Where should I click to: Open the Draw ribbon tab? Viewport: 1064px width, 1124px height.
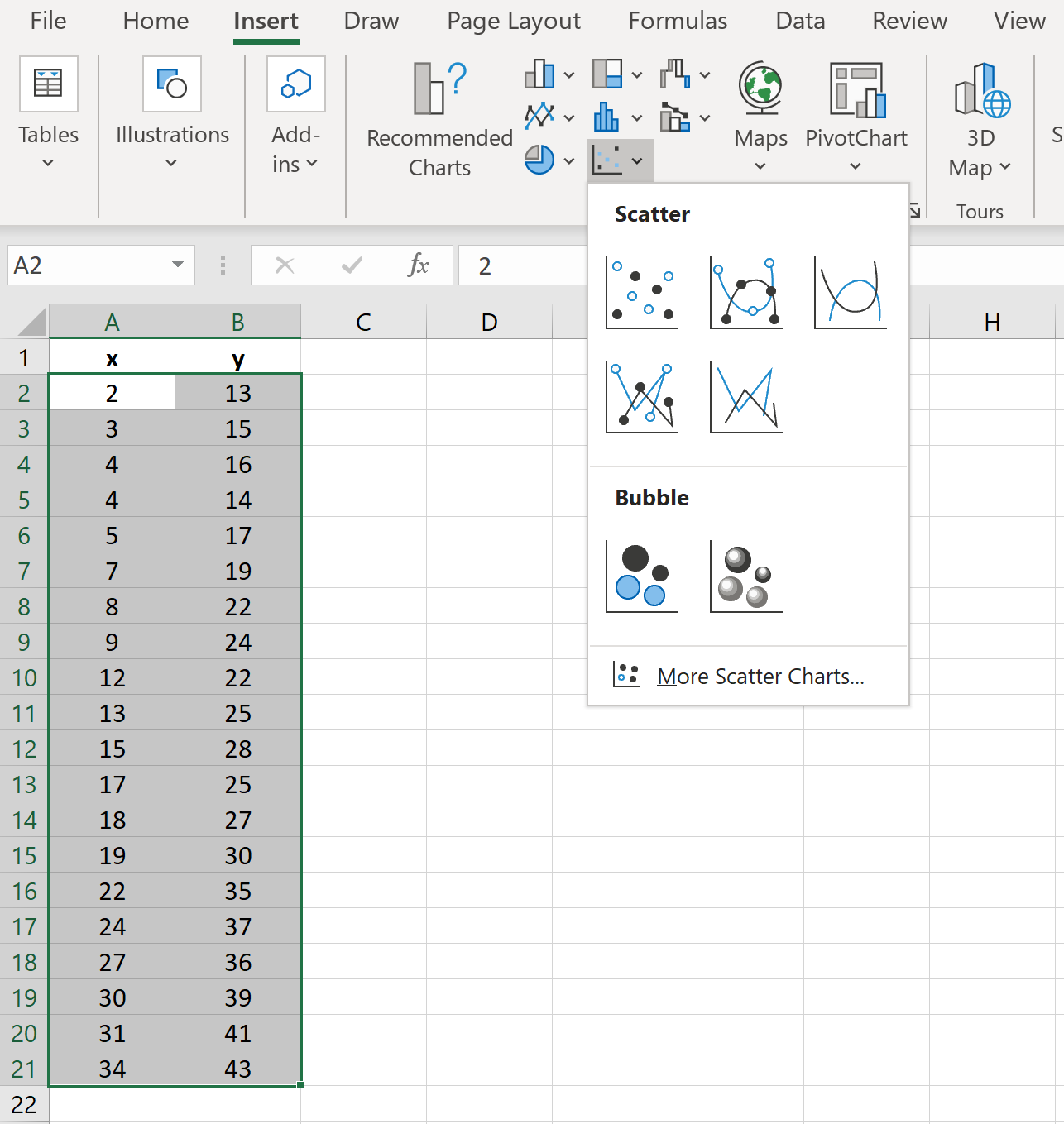(371, 21)
